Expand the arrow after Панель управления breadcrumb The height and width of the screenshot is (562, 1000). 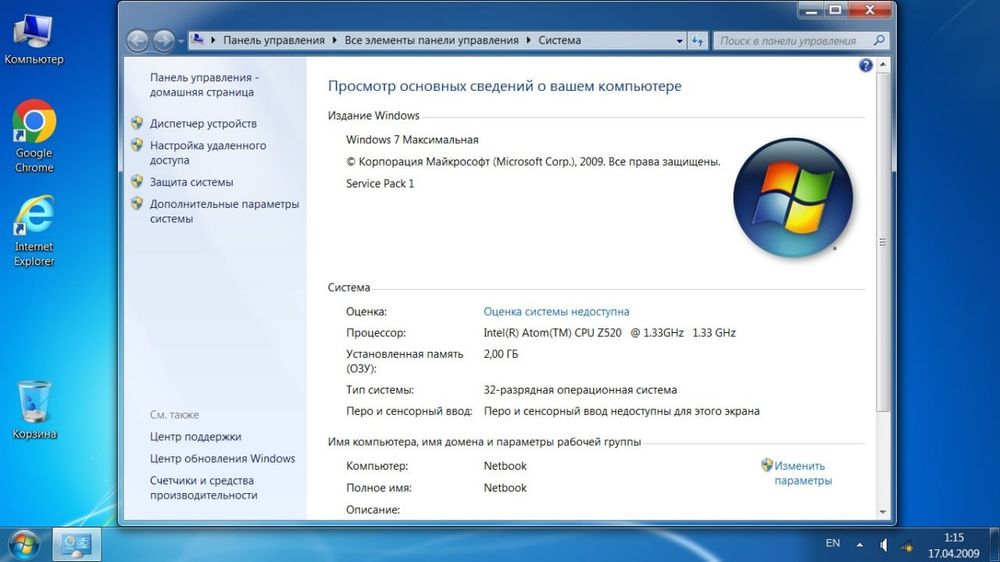(x=334, y=40)
